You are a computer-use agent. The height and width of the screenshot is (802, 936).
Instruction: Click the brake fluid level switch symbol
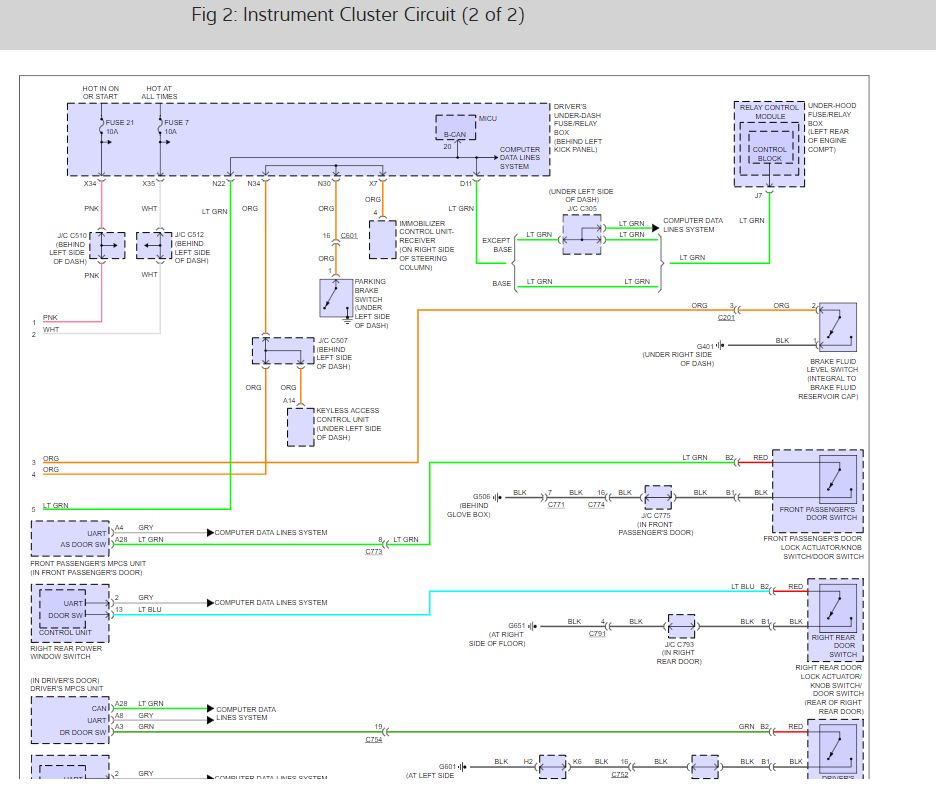point(838,327)
